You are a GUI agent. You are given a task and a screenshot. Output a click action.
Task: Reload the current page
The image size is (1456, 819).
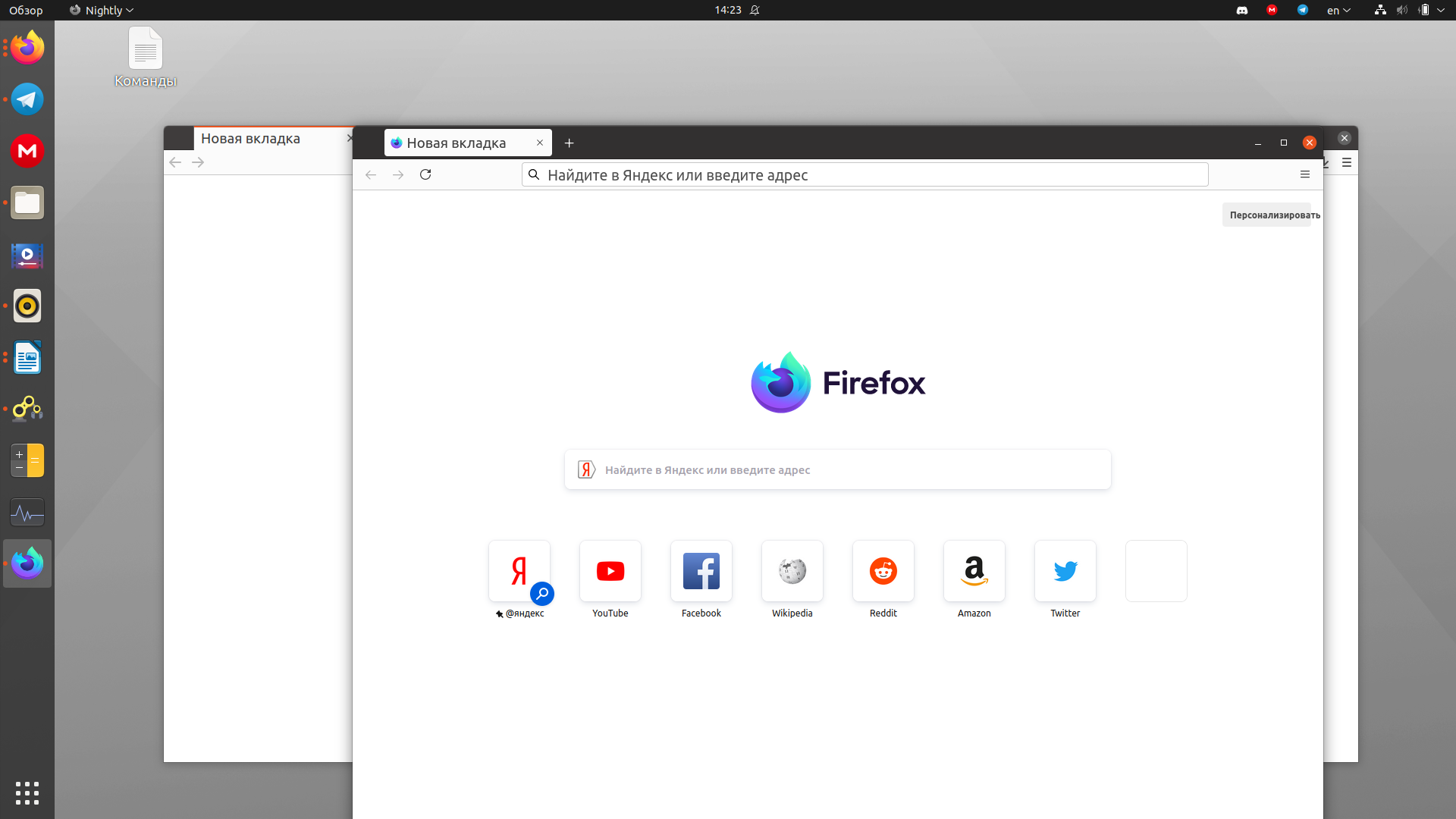click(425, 174)
